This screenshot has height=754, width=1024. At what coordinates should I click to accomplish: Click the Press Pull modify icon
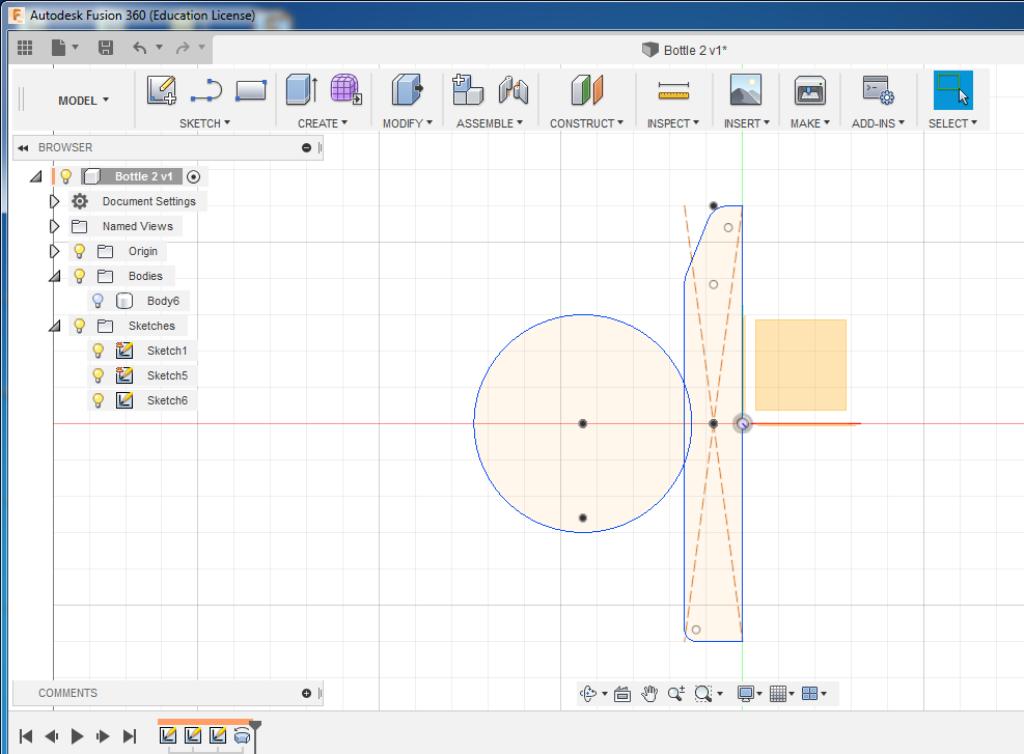pyautogui.click(x=406, y=91)
